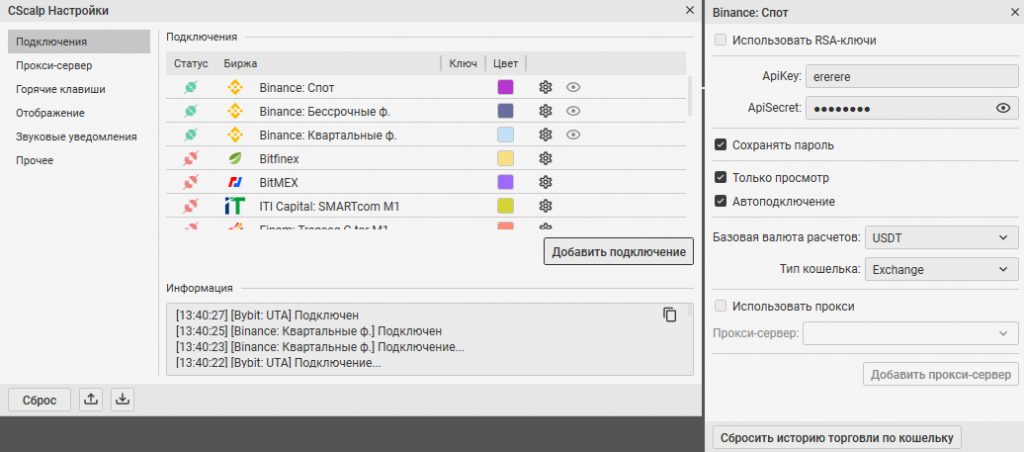Change violet color swatch for BitMEX
Image resolution: width=1024 pixels, height=452 pixels.
tap(505, 182)
